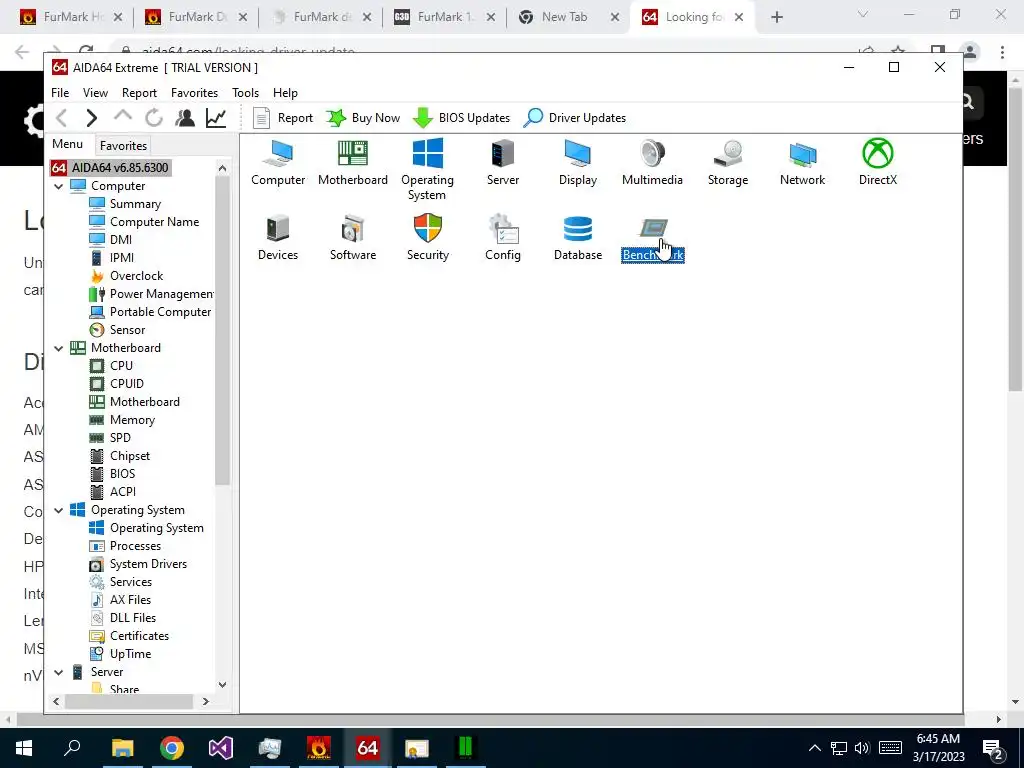1024x768 pixels.
Task: Click the user profile toolbar icon
Action: (185, 118)
